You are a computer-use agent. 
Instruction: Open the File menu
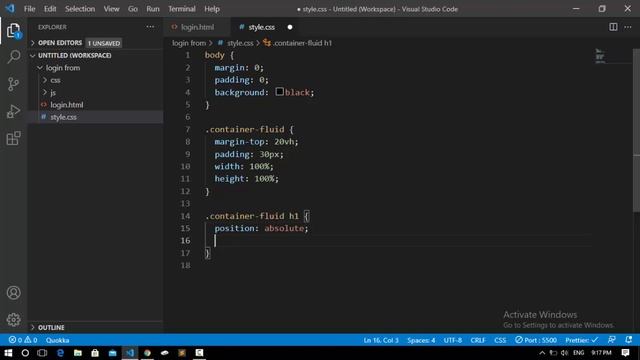pos(29,9)
